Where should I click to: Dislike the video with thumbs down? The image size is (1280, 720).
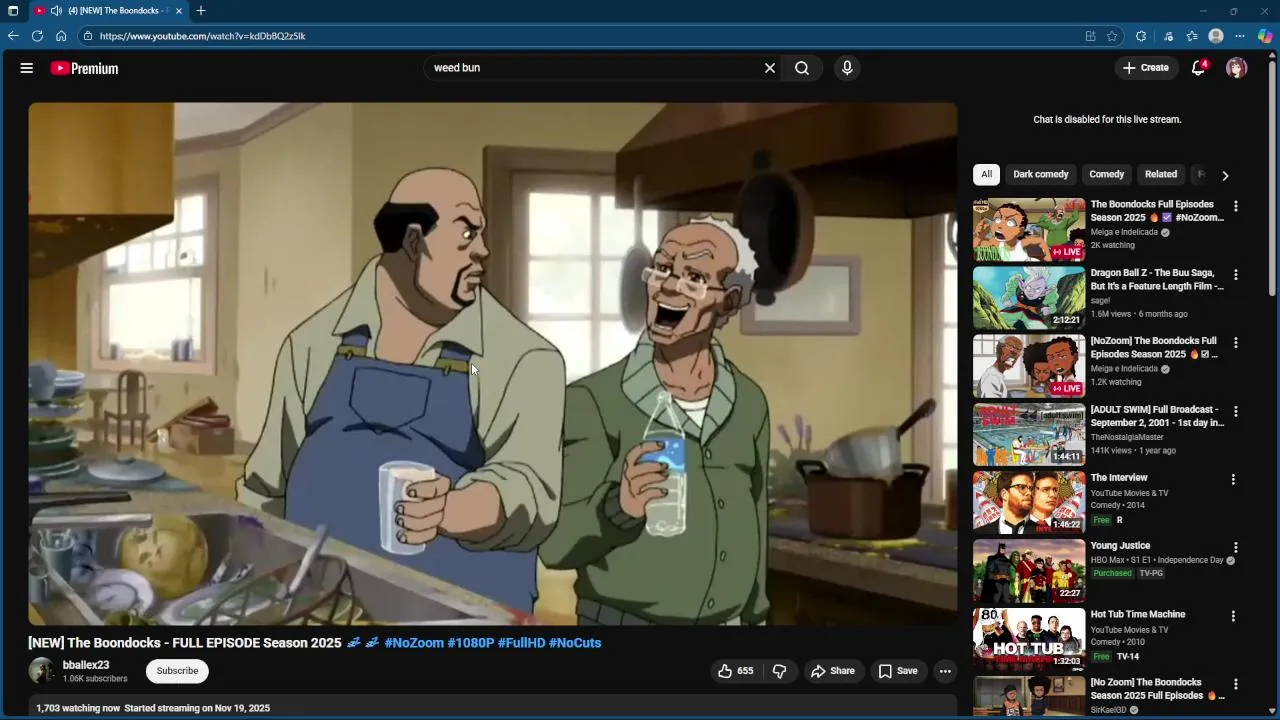[x=780, y=671]
